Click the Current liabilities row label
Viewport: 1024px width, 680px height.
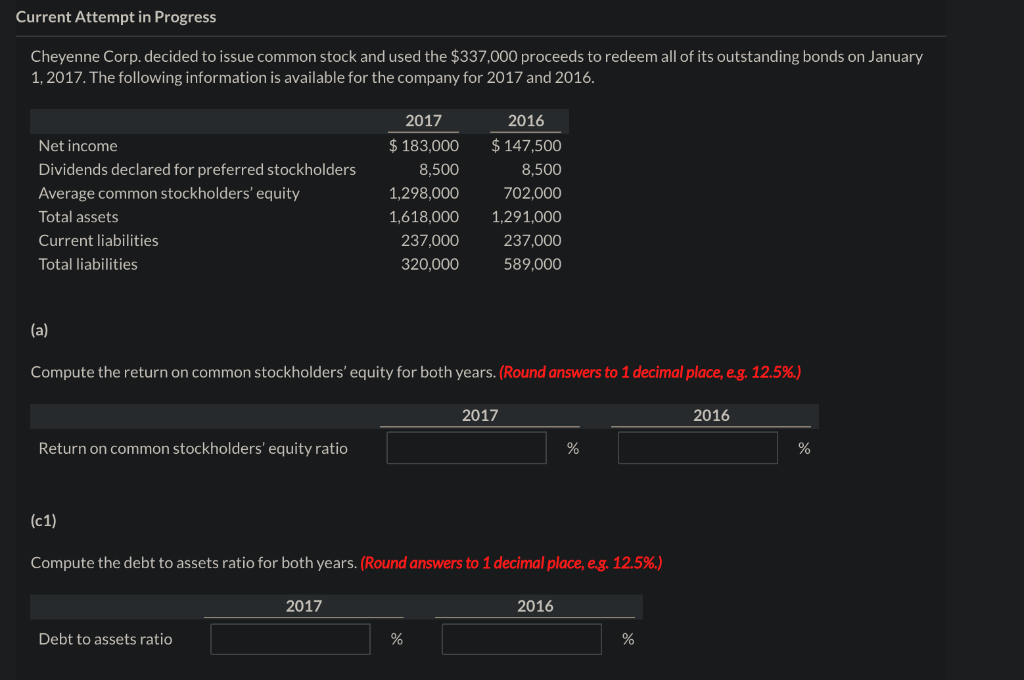pyautogui.click(x=98, y=240)
